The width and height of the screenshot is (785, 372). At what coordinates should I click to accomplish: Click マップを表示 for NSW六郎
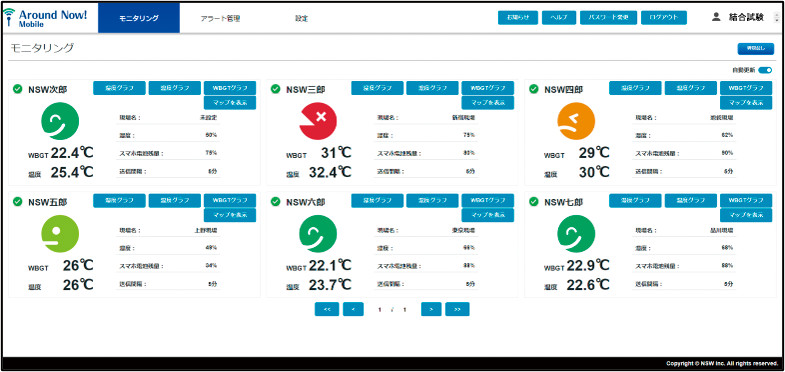(x=488, y=215)
